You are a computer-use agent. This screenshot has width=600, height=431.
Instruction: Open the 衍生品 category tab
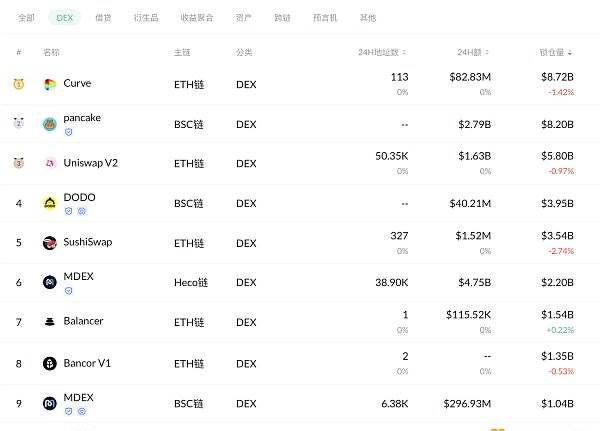point(146,18)
